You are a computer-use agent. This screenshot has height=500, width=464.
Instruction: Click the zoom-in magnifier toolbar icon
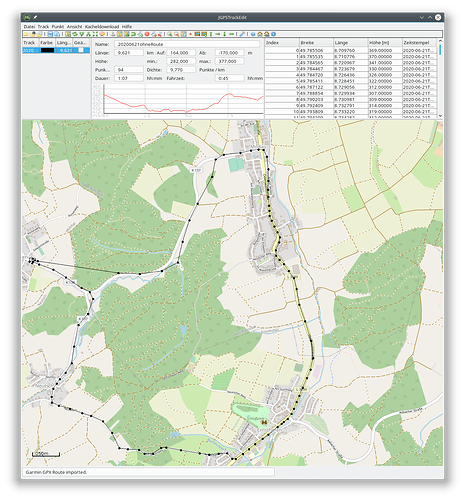coord(169,34)
